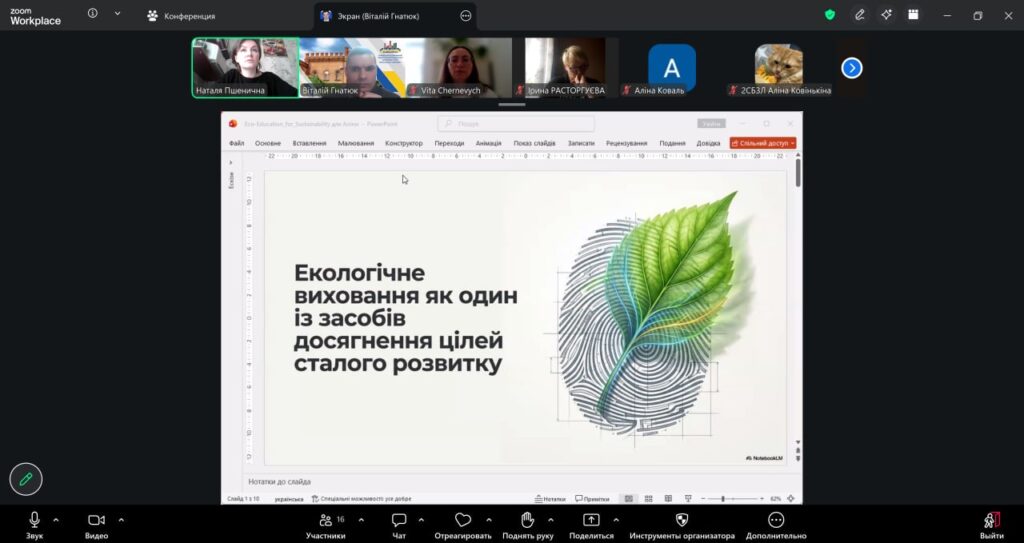Select Наталя Пшенична video thumbnail
The height and width of the screenshot is (543, 1024).
click(246, 68)
